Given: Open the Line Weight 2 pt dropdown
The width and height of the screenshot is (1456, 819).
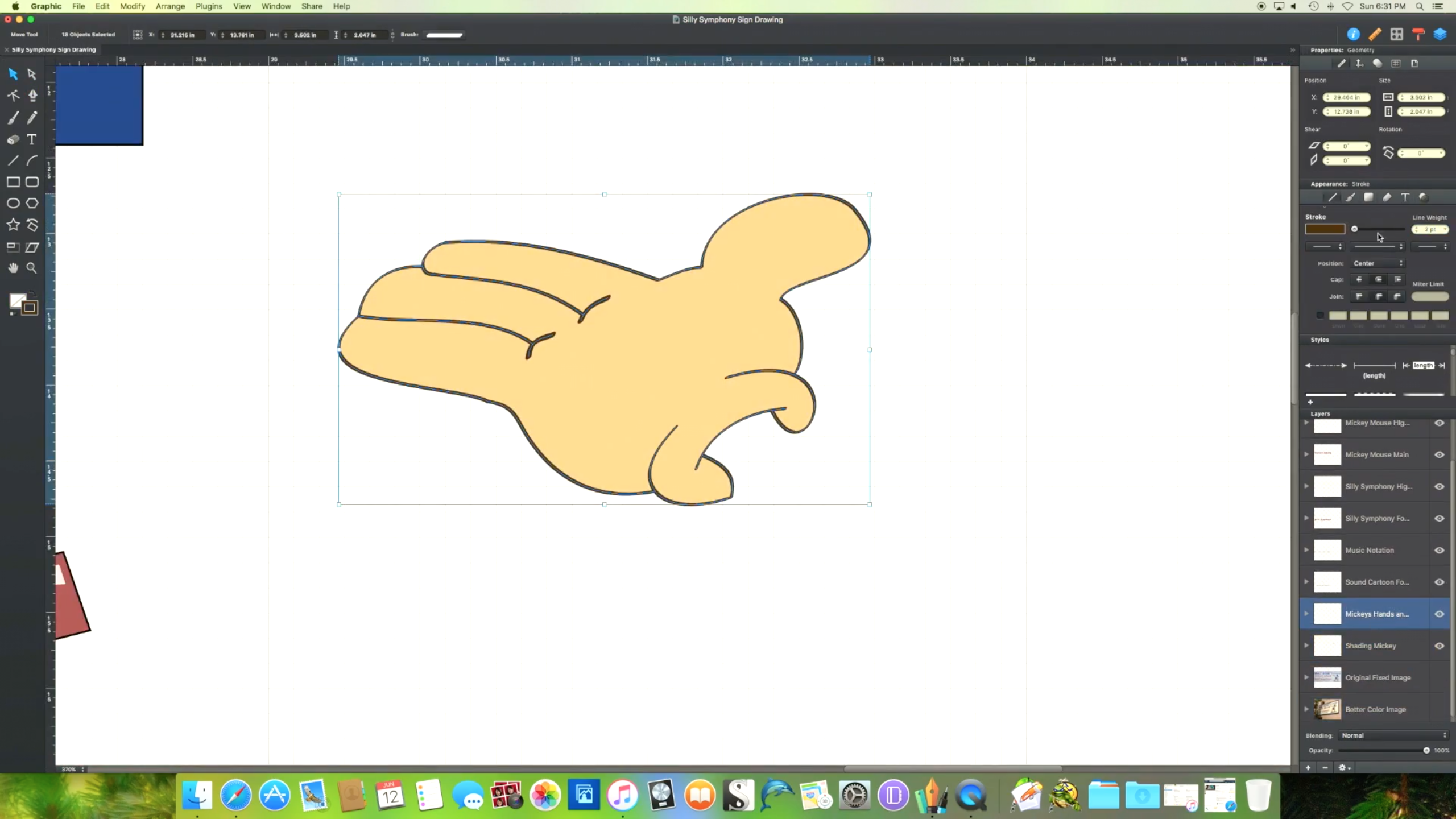Looking at the screenshot, I should tap(1445, 229).
